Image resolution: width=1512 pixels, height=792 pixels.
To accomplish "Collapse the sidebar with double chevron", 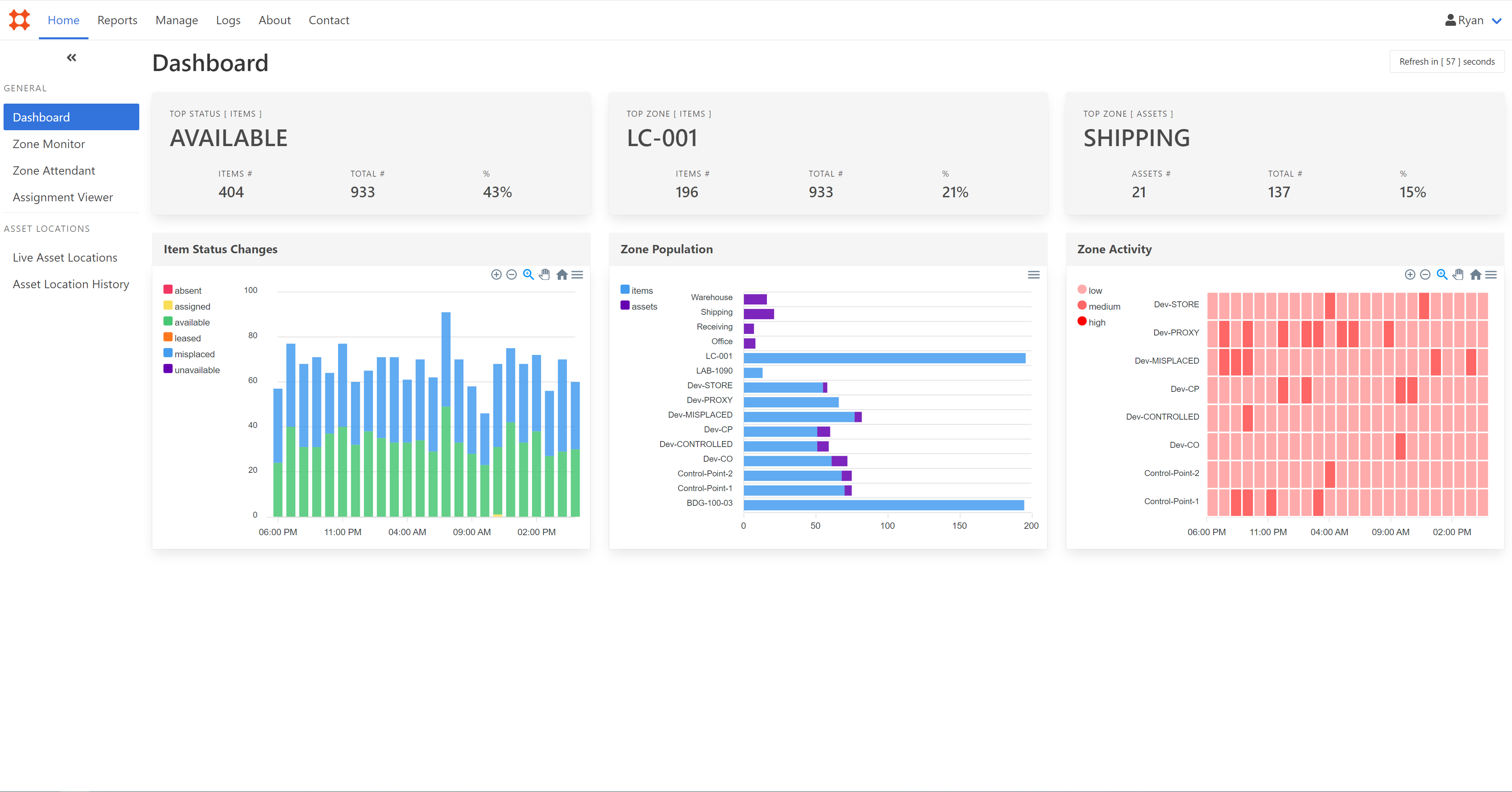I will coord(71,58).
